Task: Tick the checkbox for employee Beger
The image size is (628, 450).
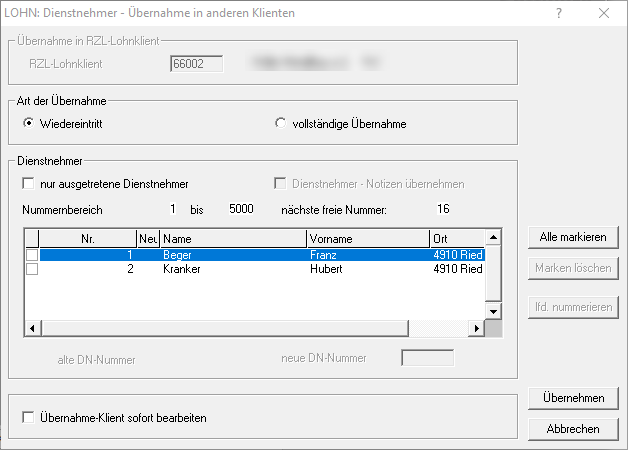Action: (x=31, y=256)
